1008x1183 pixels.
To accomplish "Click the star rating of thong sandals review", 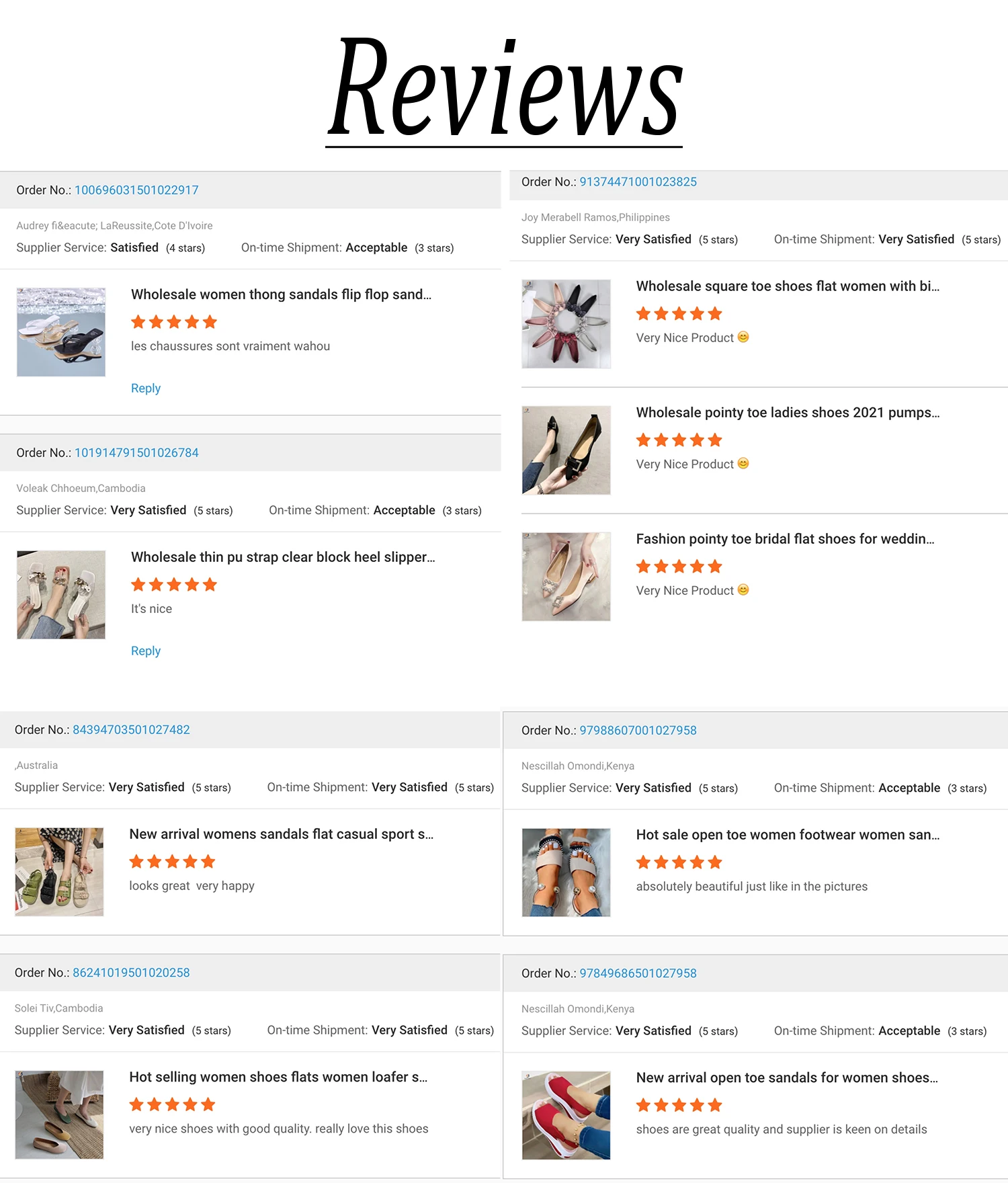I will tap(174, 322).
